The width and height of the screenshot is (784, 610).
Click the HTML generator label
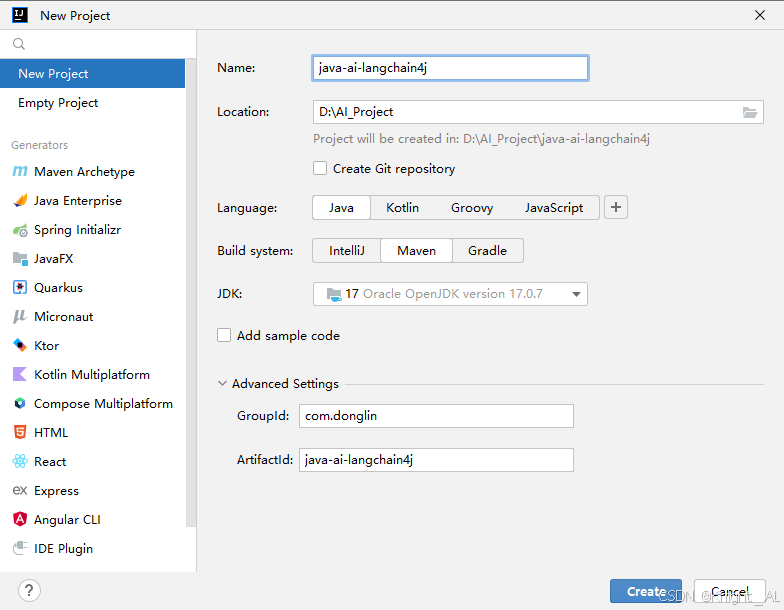coord(51,432)
